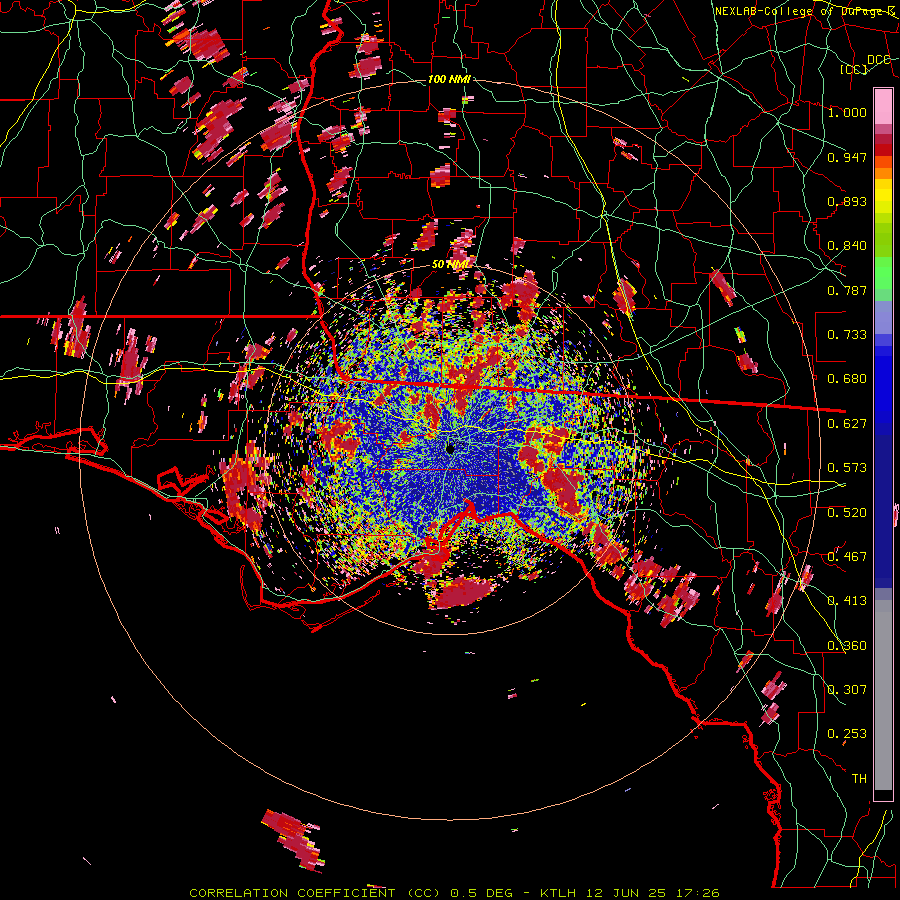Click the 0.360 color scale value

pos(847,646)
